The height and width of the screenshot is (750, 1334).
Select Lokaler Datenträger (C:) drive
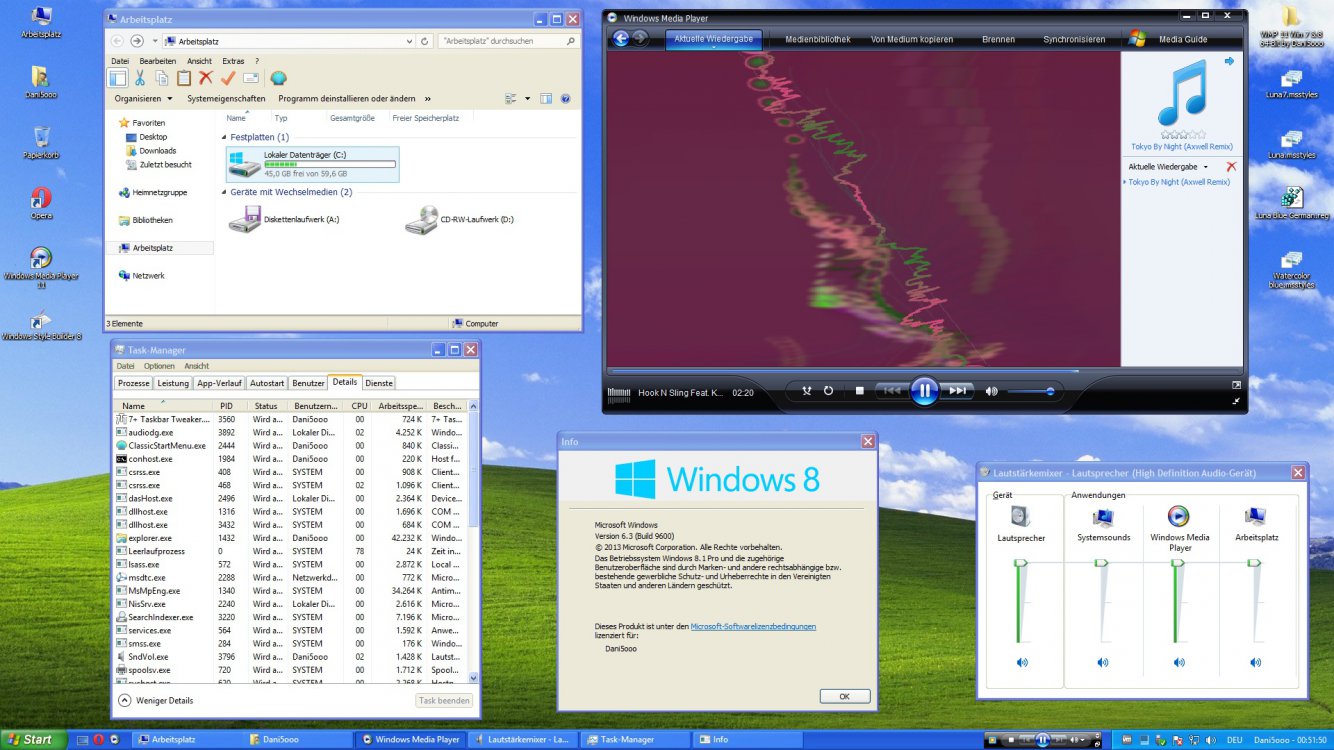point(313,164)
